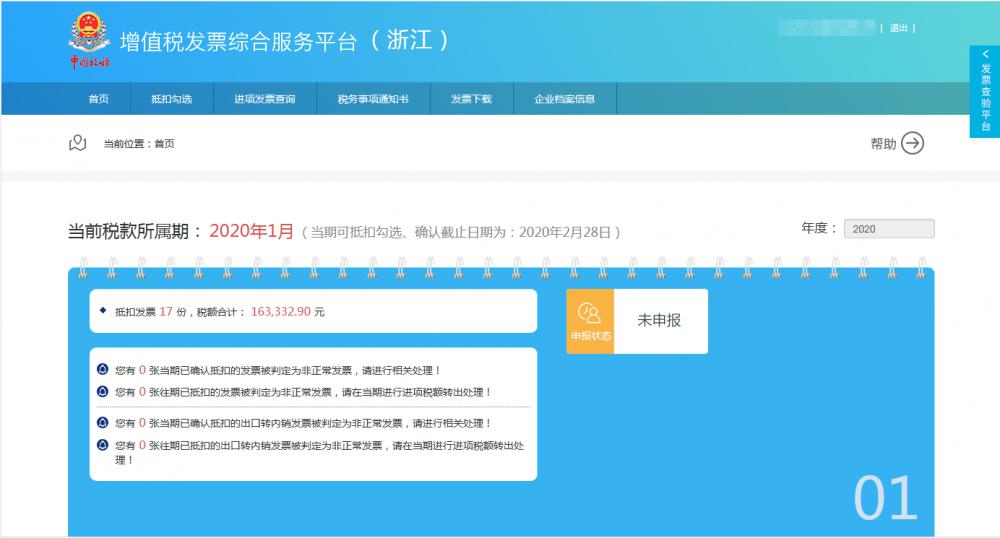1000x538 pixels.
Task: Click the 退出 logout link
Action: coord(898,28)
